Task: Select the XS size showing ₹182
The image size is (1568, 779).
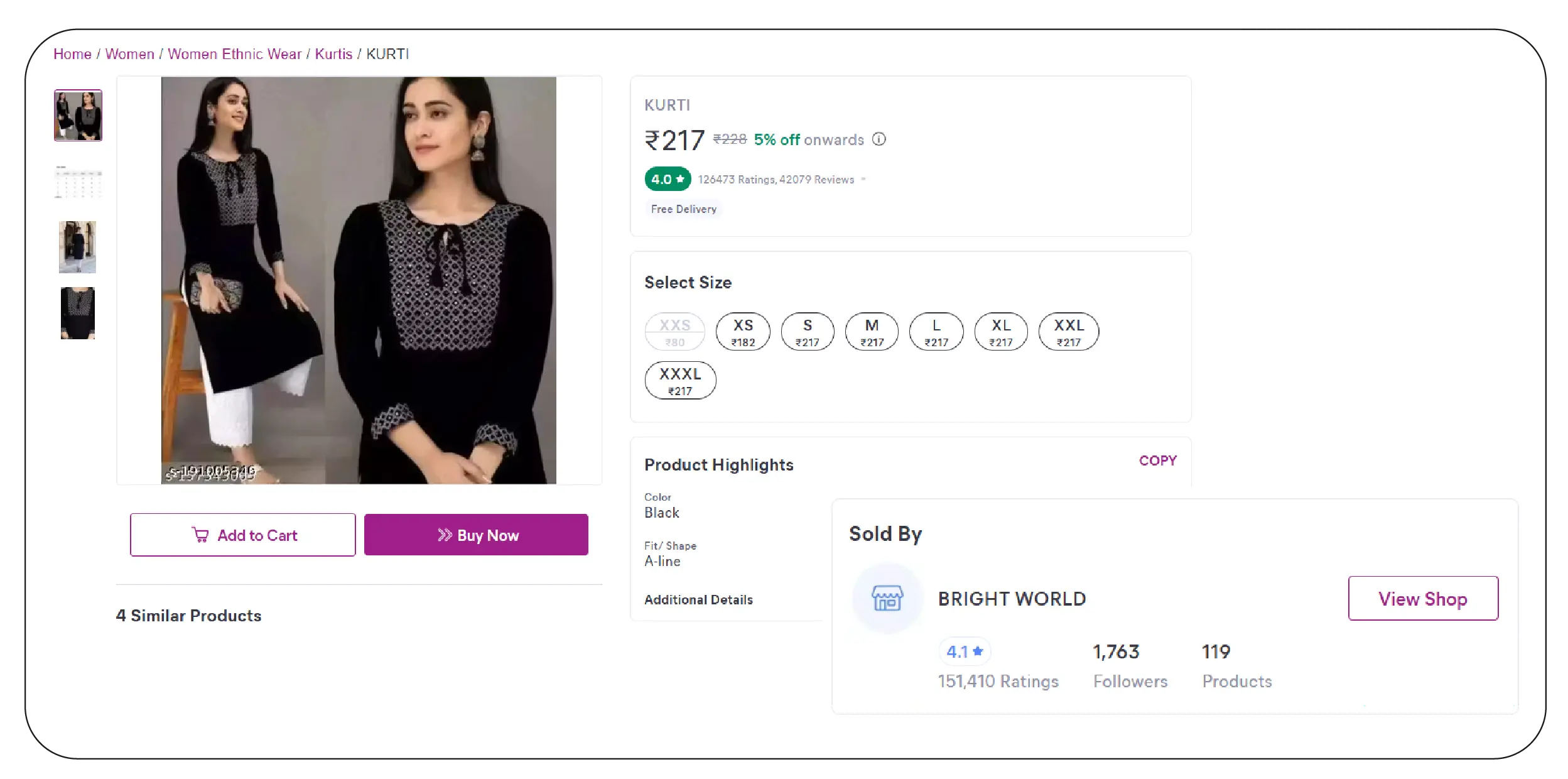Action: click(743, 331)
